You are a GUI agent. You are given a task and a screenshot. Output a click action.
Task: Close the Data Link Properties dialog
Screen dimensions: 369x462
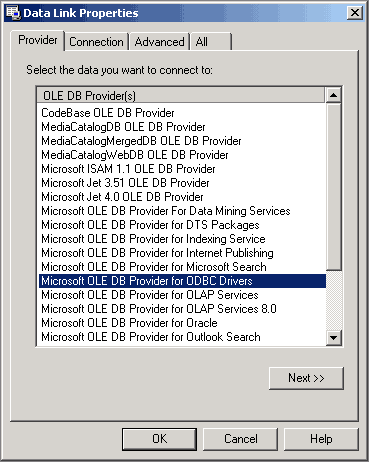click(354, 13)
